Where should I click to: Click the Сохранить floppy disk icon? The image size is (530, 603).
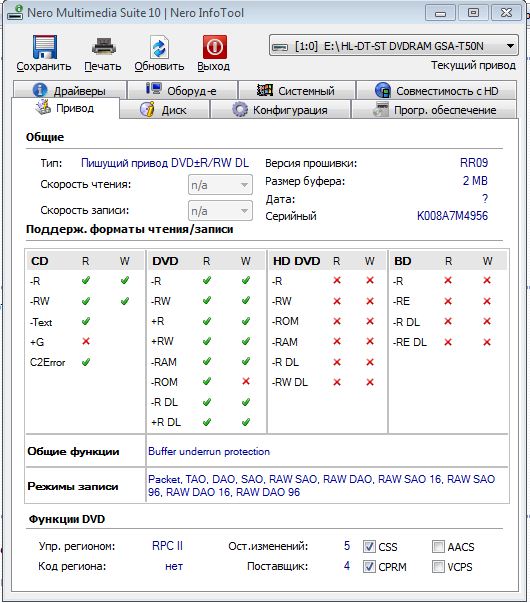[45, 47]
